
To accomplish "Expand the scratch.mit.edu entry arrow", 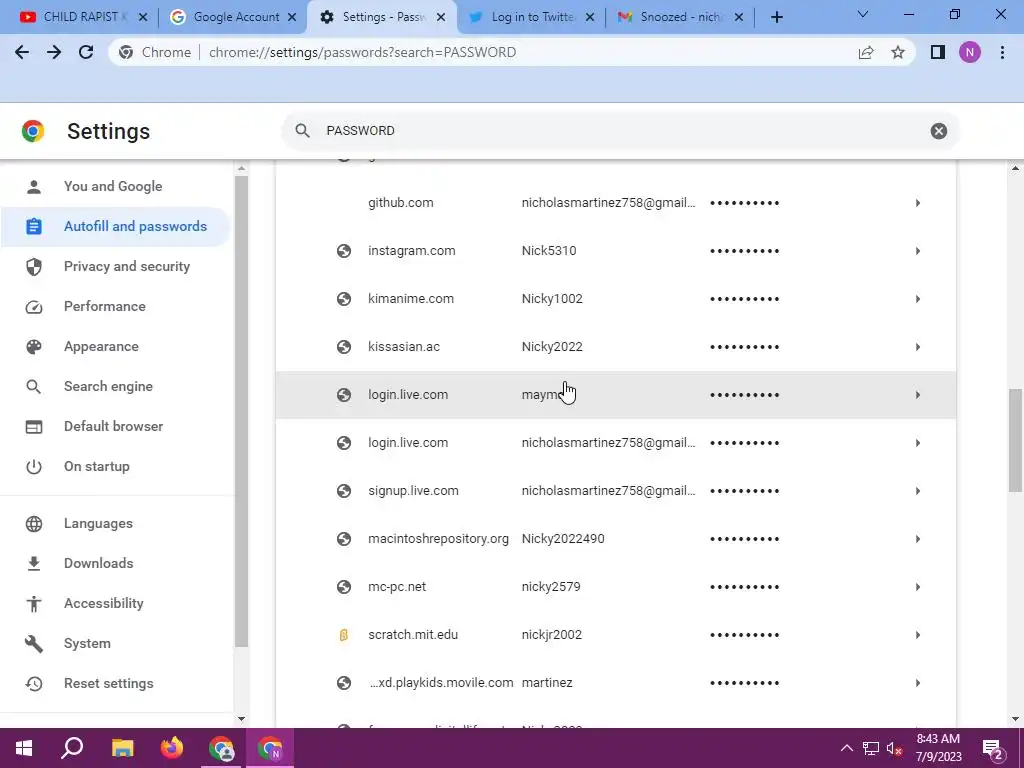I will [x=918, y=635].
